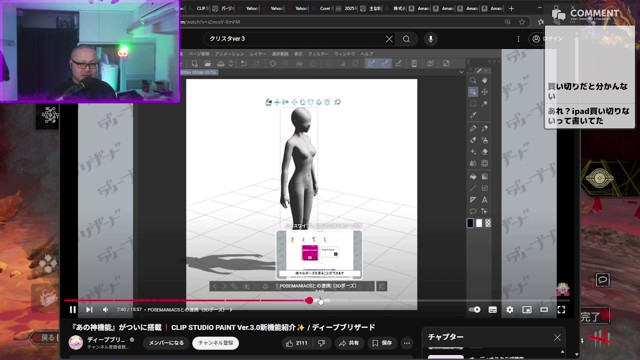Open the more actions ellipsis menu
This screenshot has height=360, width=640.
[x=407, y=343]
